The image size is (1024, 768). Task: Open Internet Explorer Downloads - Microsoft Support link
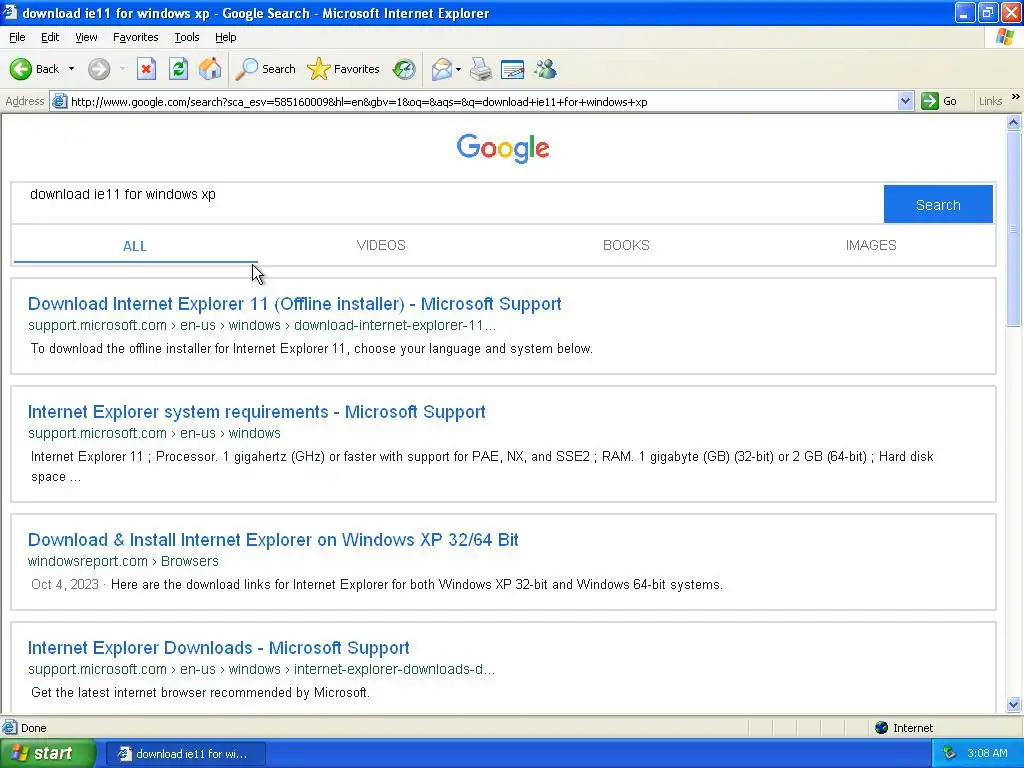point(219,648)
